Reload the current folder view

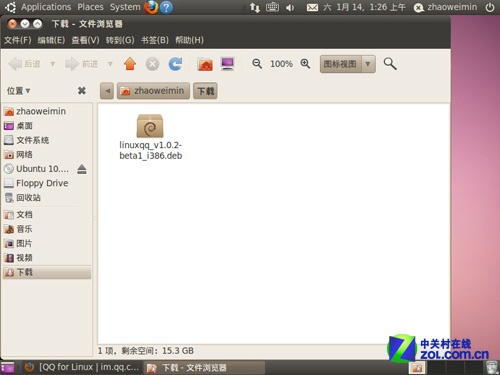[x=175, y=64]
